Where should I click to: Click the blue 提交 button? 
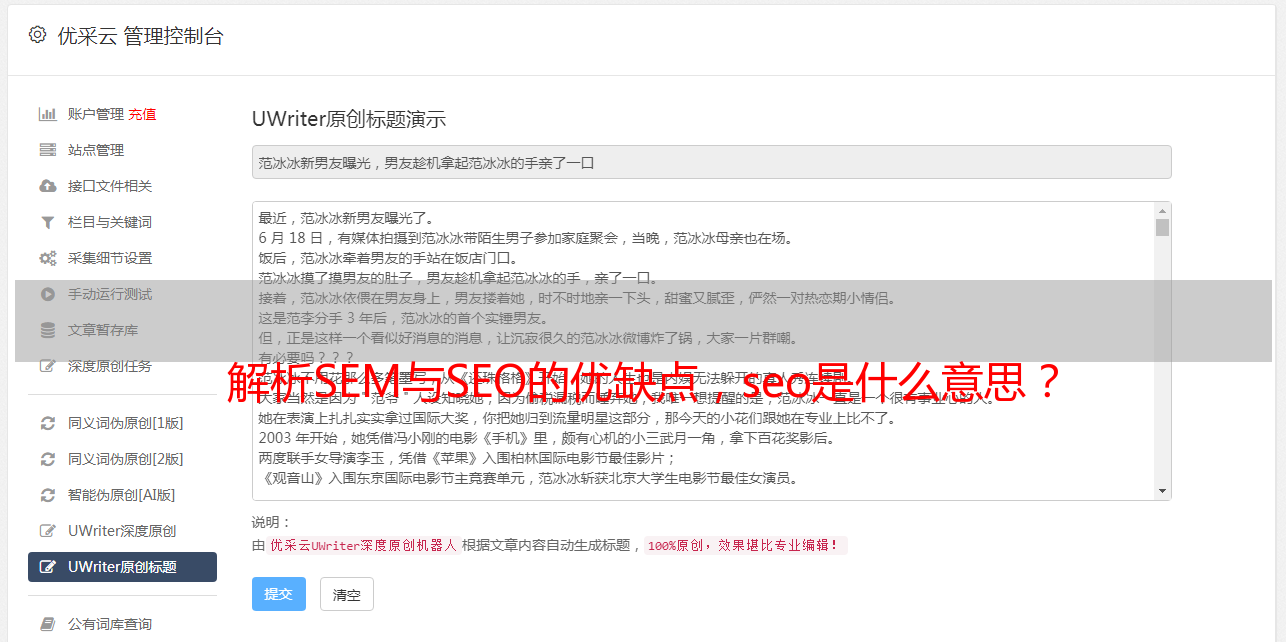pyautogui.click(x=279, y=594)
